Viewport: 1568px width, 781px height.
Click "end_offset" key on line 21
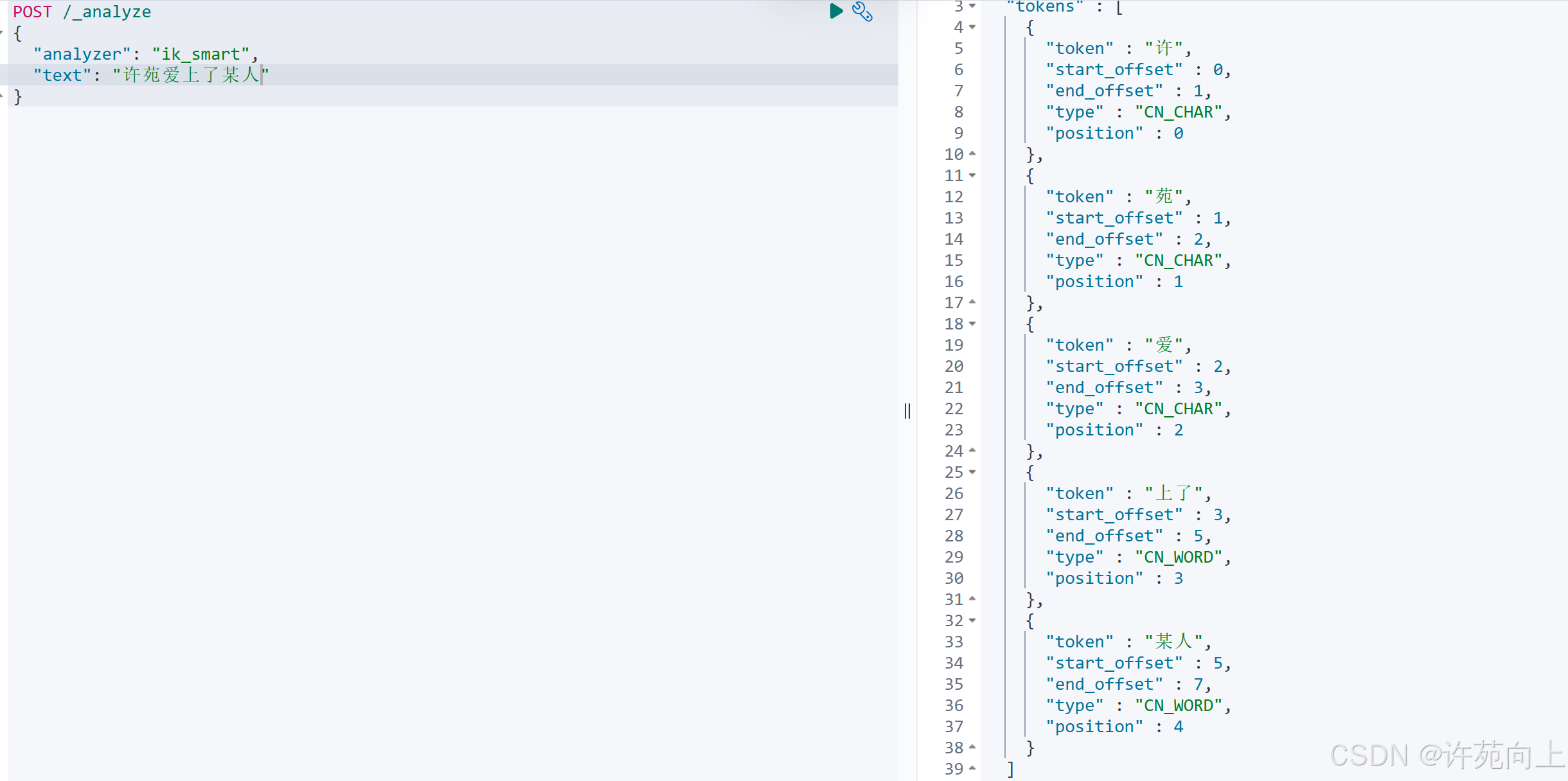[1105, 387]
